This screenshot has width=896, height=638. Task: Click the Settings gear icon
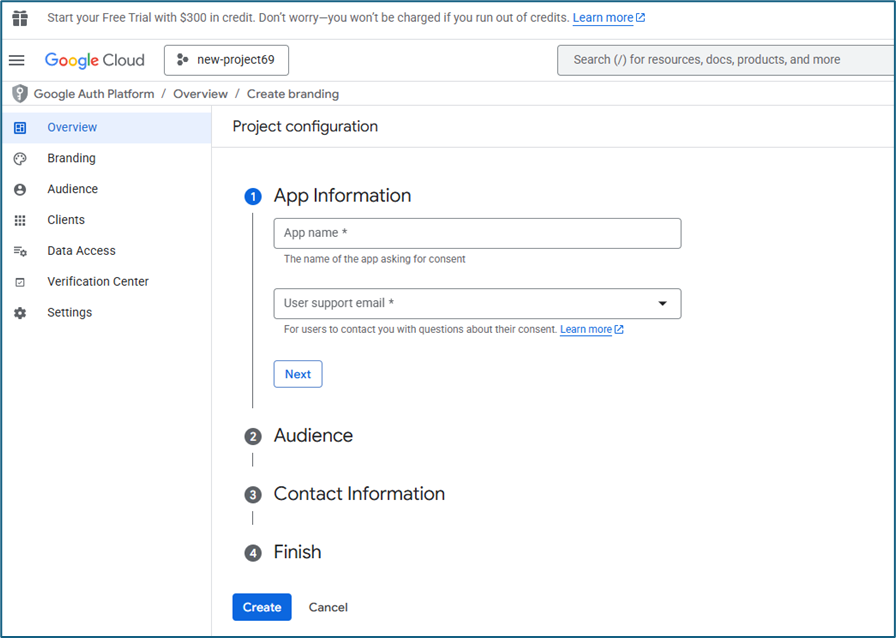pyautogui.click(x=20, y=313)
